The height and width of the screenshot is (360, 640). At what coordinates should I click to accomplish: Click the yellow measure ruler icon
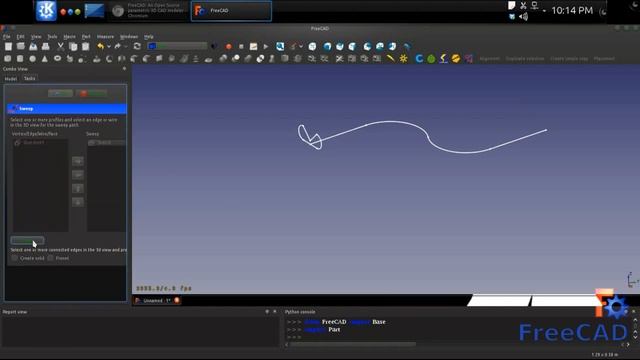pyautogui.click(x=391, y=59)
